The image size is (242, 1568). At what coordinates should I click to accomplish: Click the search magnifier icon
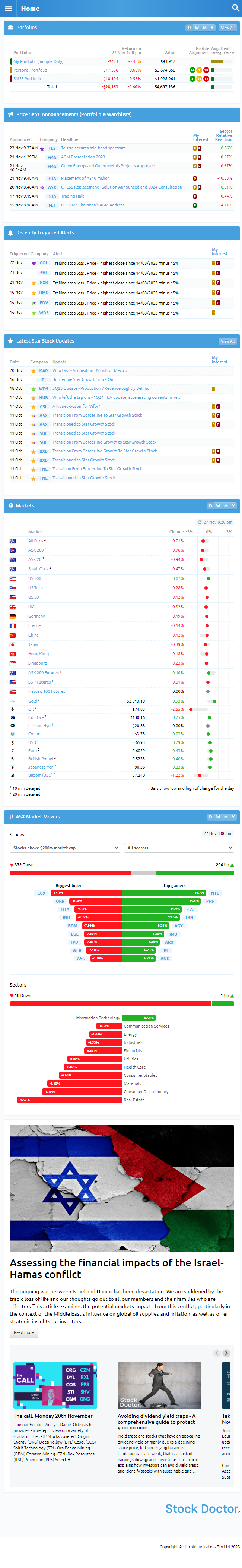click(235, 8)
